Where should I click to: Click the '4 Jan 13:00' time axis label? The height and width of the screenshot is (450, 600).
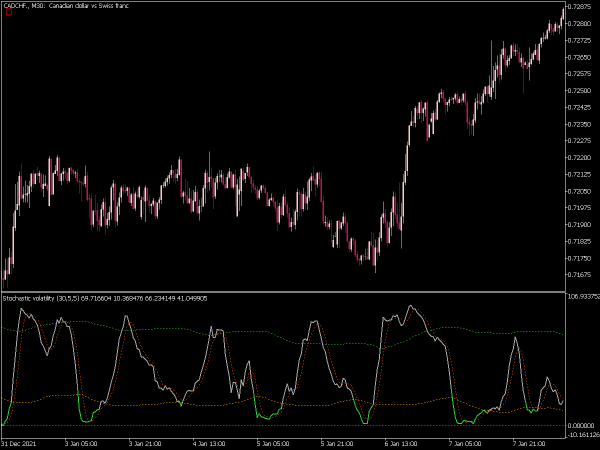click(209, 443)
